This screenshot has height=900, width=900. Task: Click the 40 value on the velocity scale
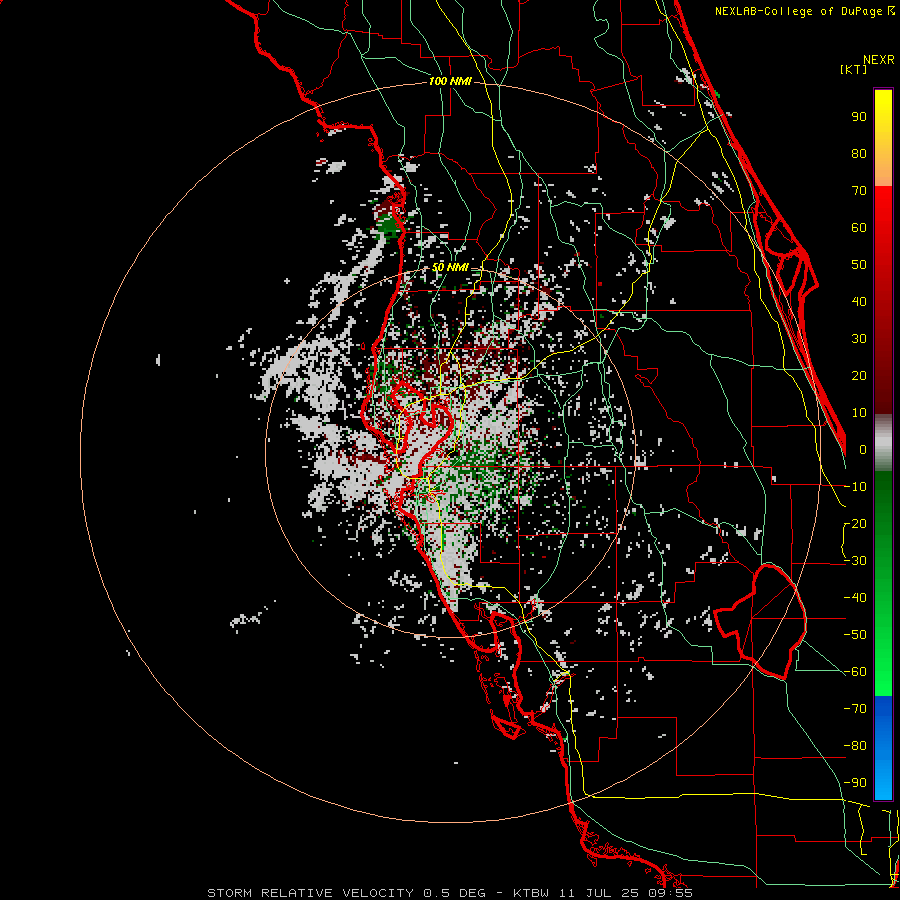(859, 301)
